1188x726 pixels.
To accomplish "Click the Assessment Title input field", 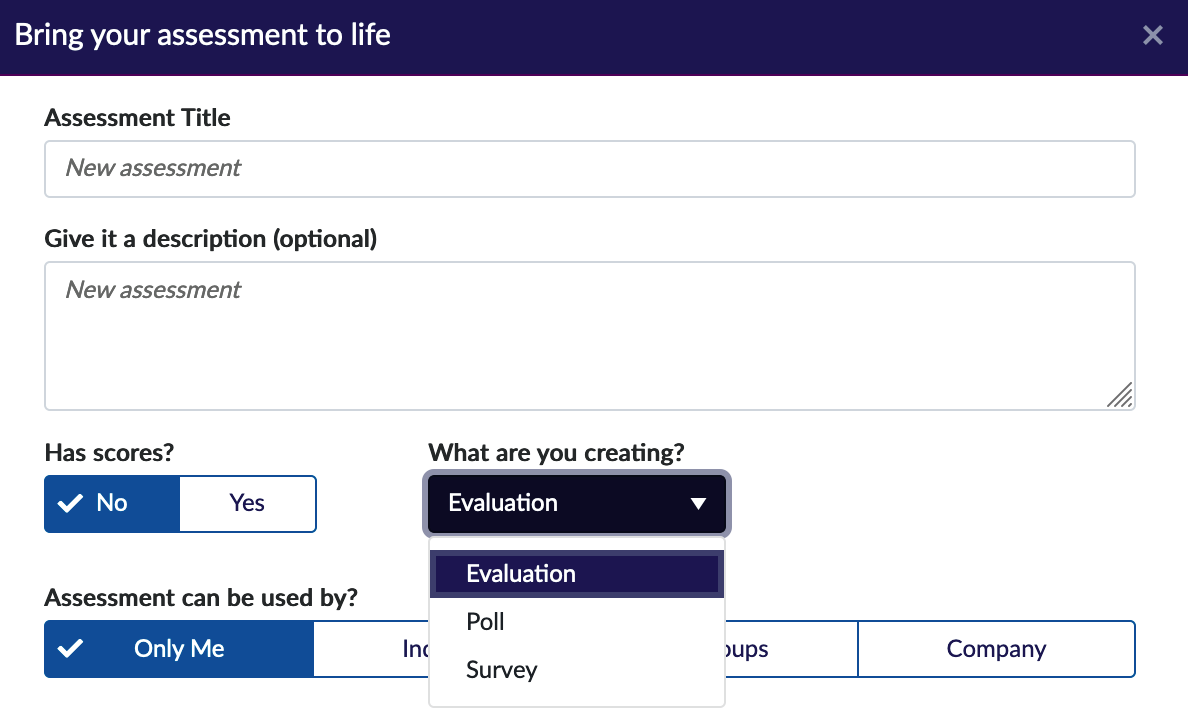I will (x=589, y=168).
